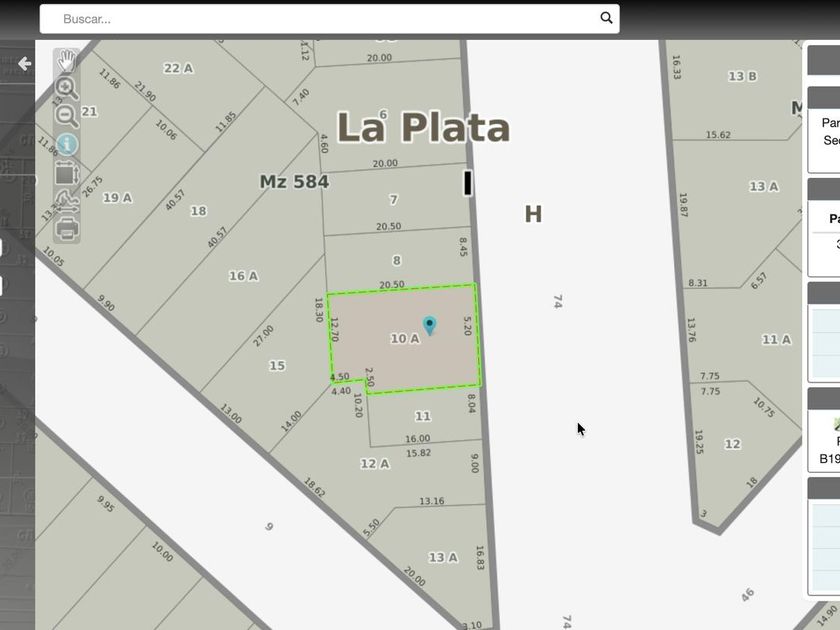Select the blue info identify tool
The height and width of the screenshot is (630, 840).
pos(67,145)
